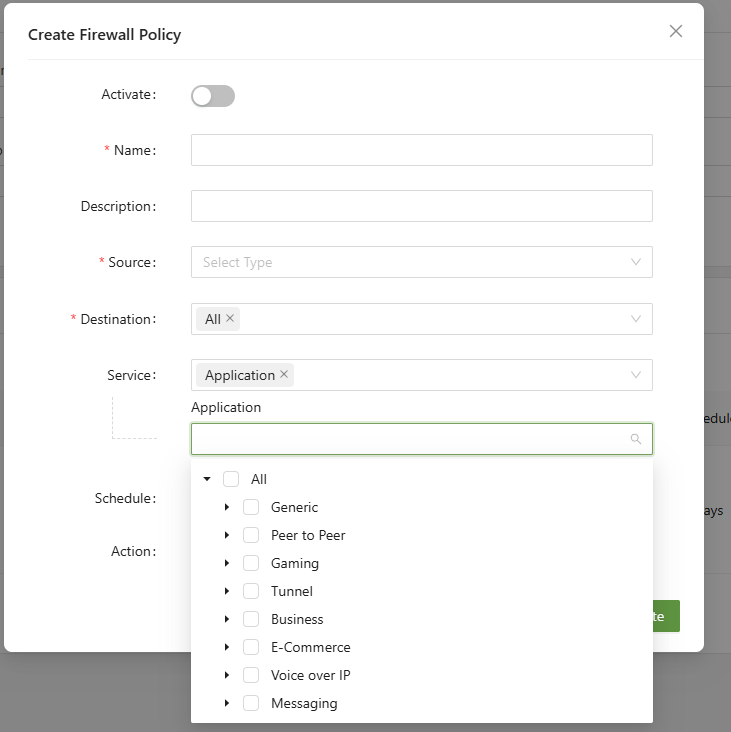Toggle the Activate switch

[213, 96]
